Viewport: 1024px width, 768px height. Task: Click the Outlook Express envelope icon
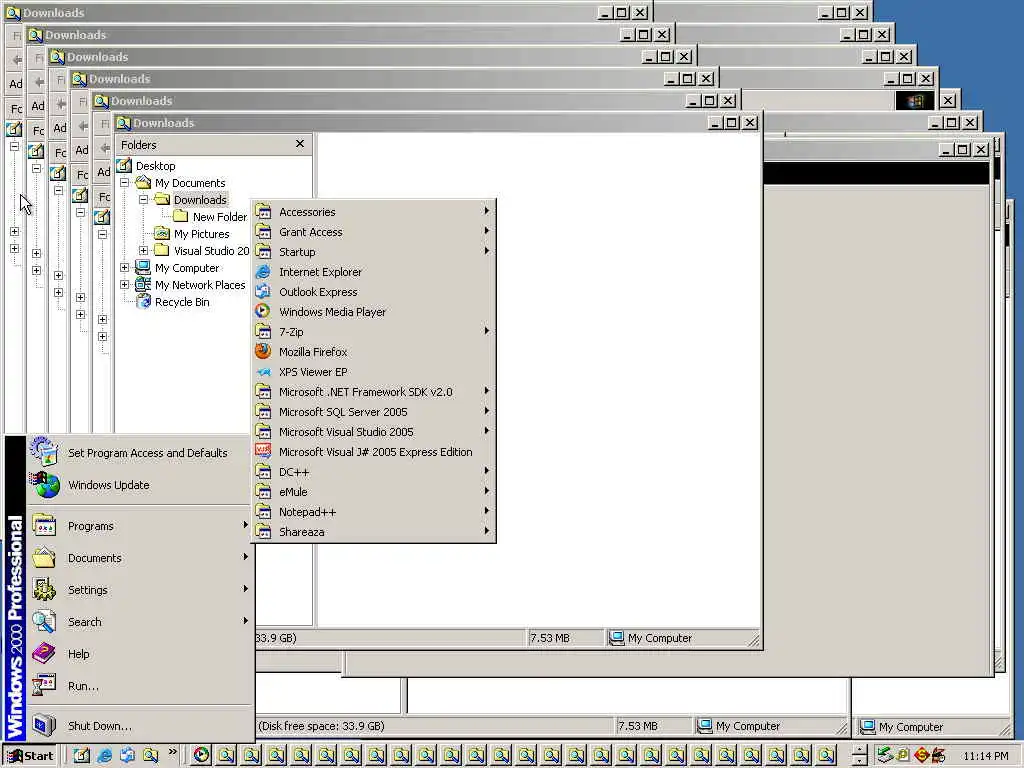point(263,292)
